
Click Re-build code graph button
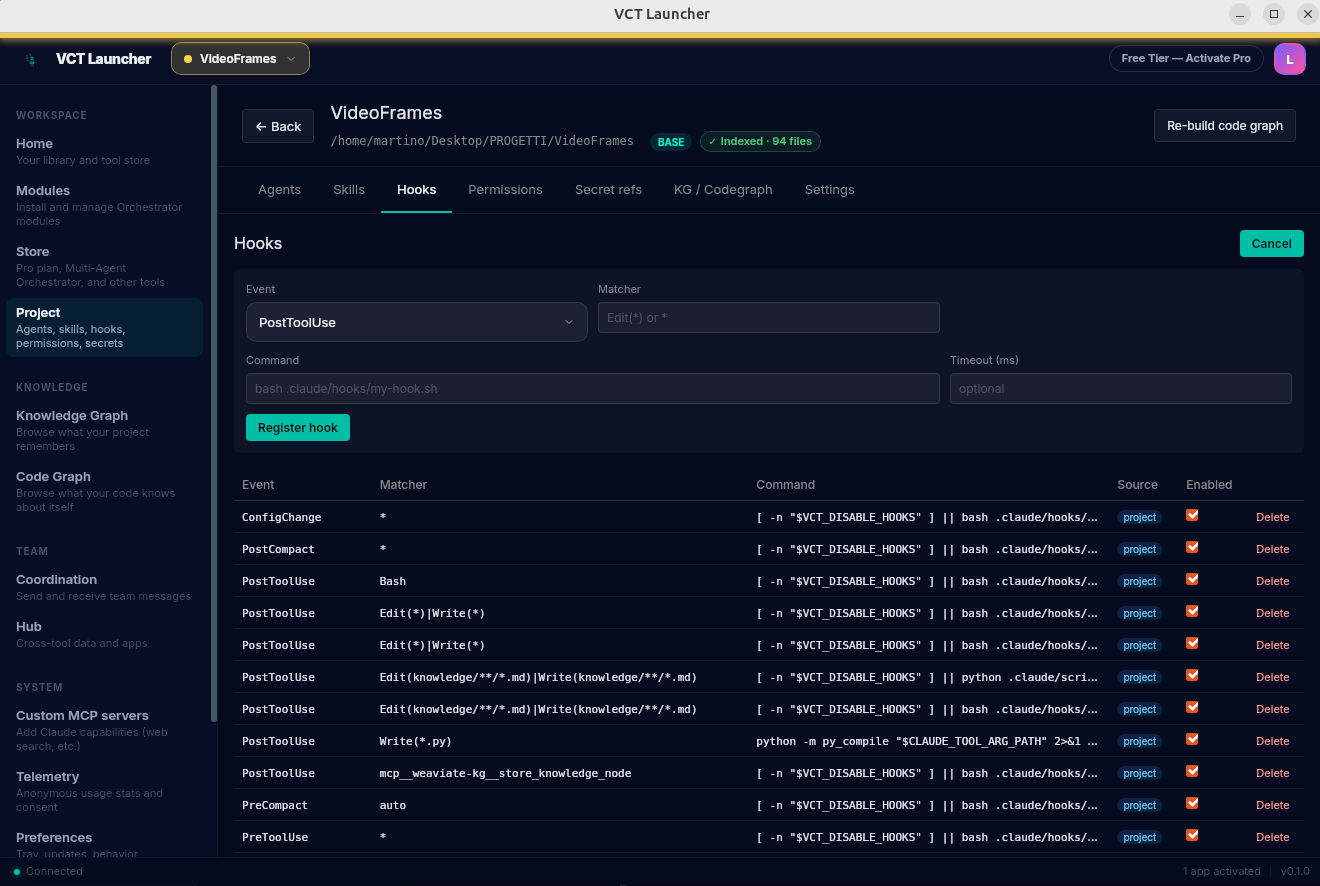(x=1224, y=126)
